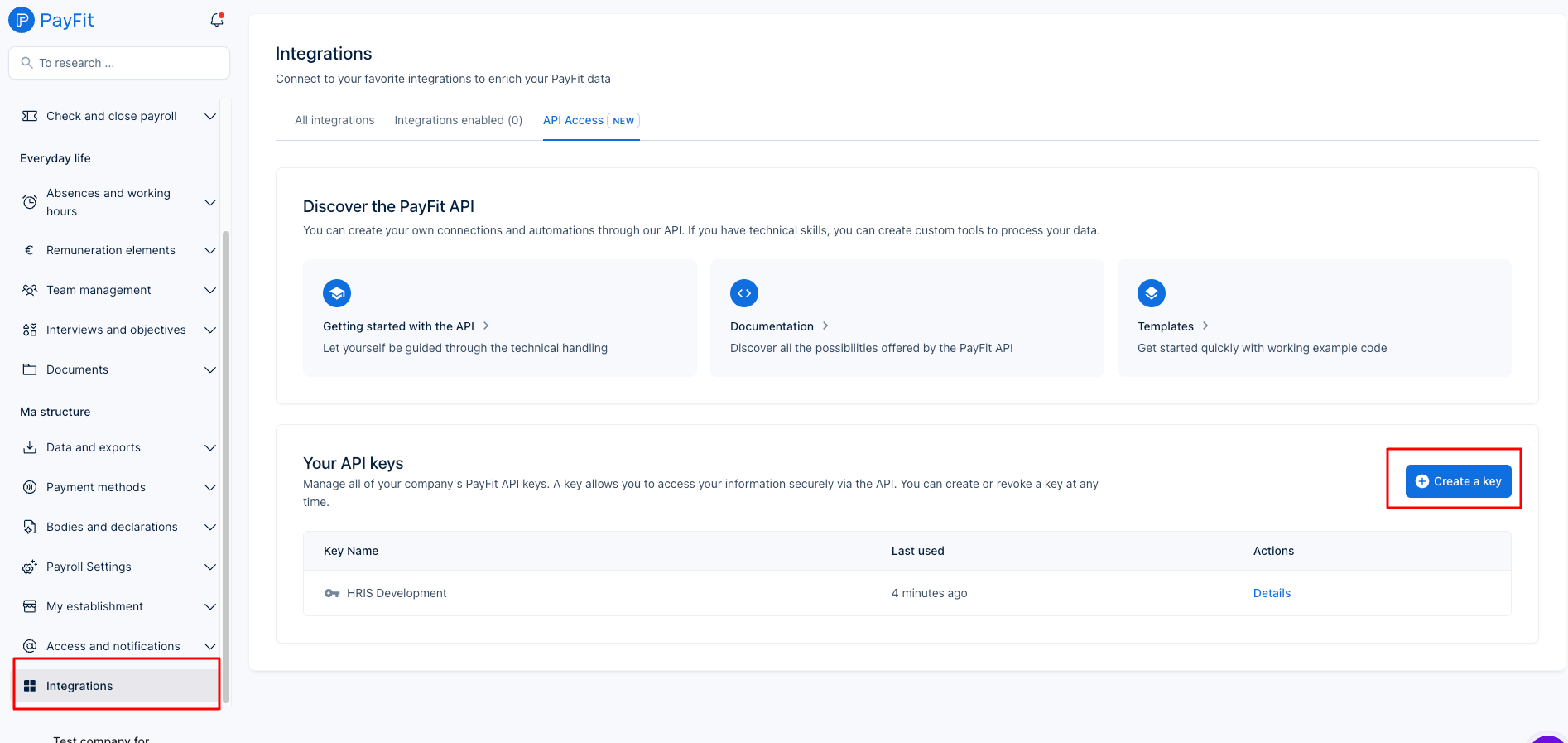The image size is (1568, 743).
Task: Click the My establishment store icon
Action: click(x=30, y=606)
